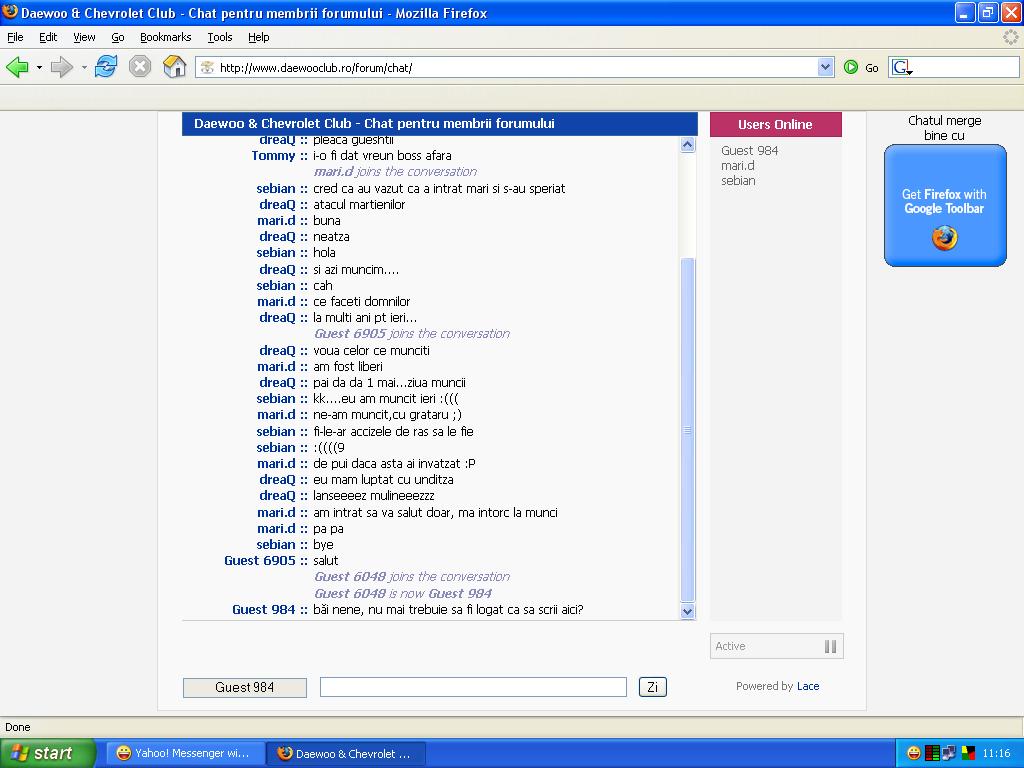Image resolution: width=1024 pixels, height=768 pixels.
Task: Open the Tools menu
Action: (x=219, y=37)
